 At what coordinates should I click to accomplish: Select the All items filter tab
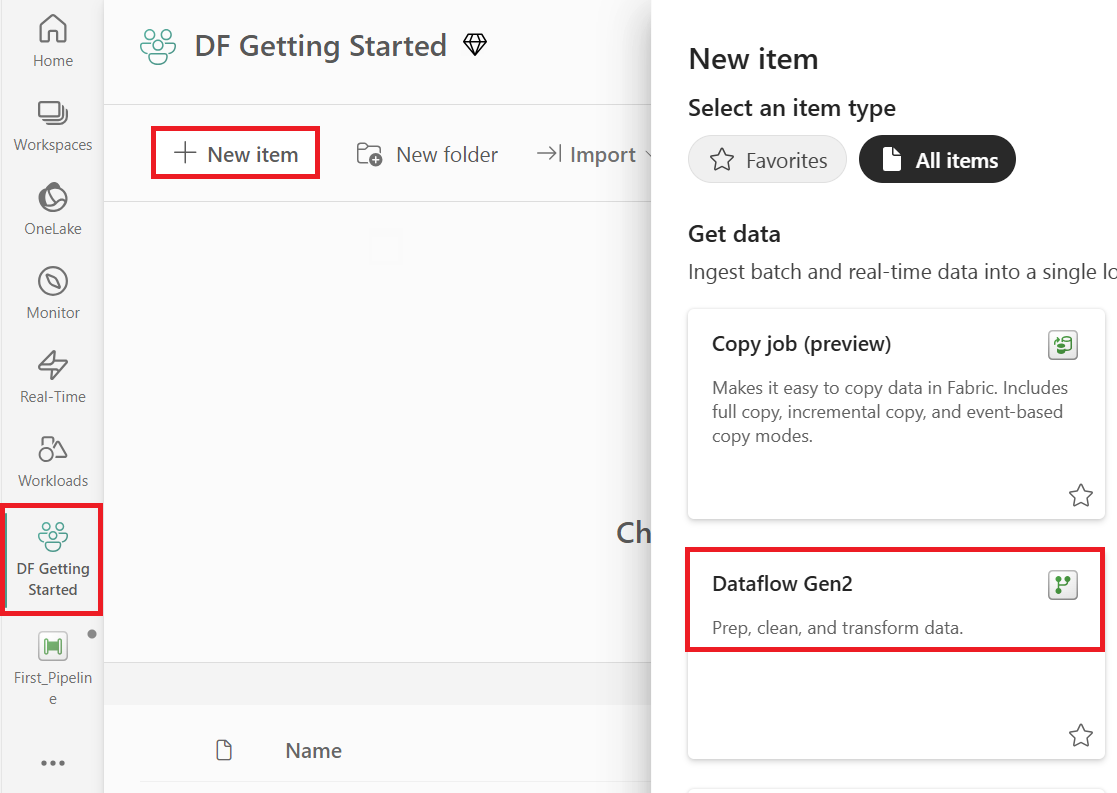(937, 159)
